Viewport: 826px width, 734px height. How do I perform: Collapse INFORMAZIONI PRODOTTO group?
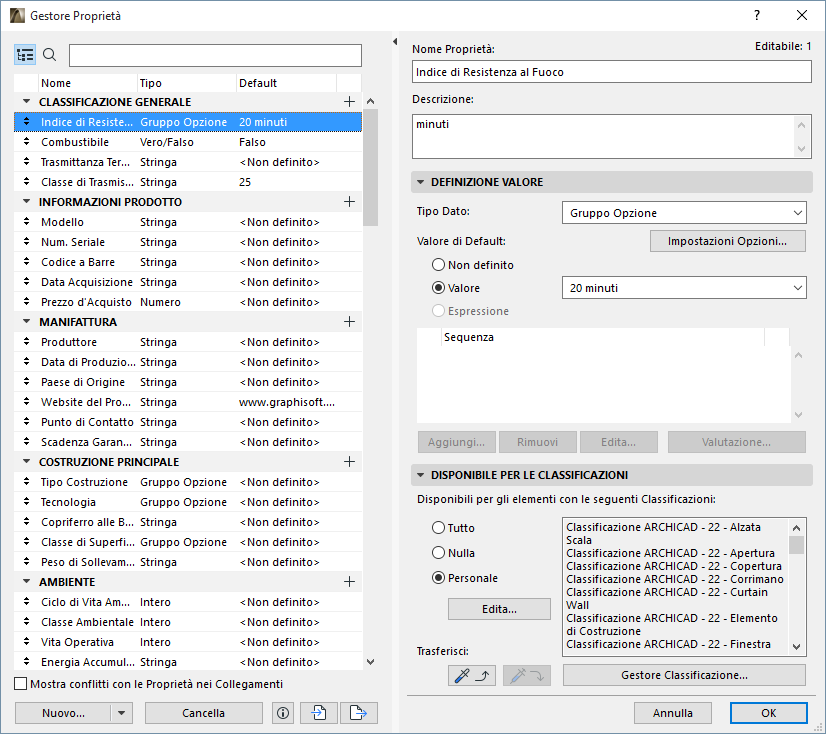click(26, 201)
